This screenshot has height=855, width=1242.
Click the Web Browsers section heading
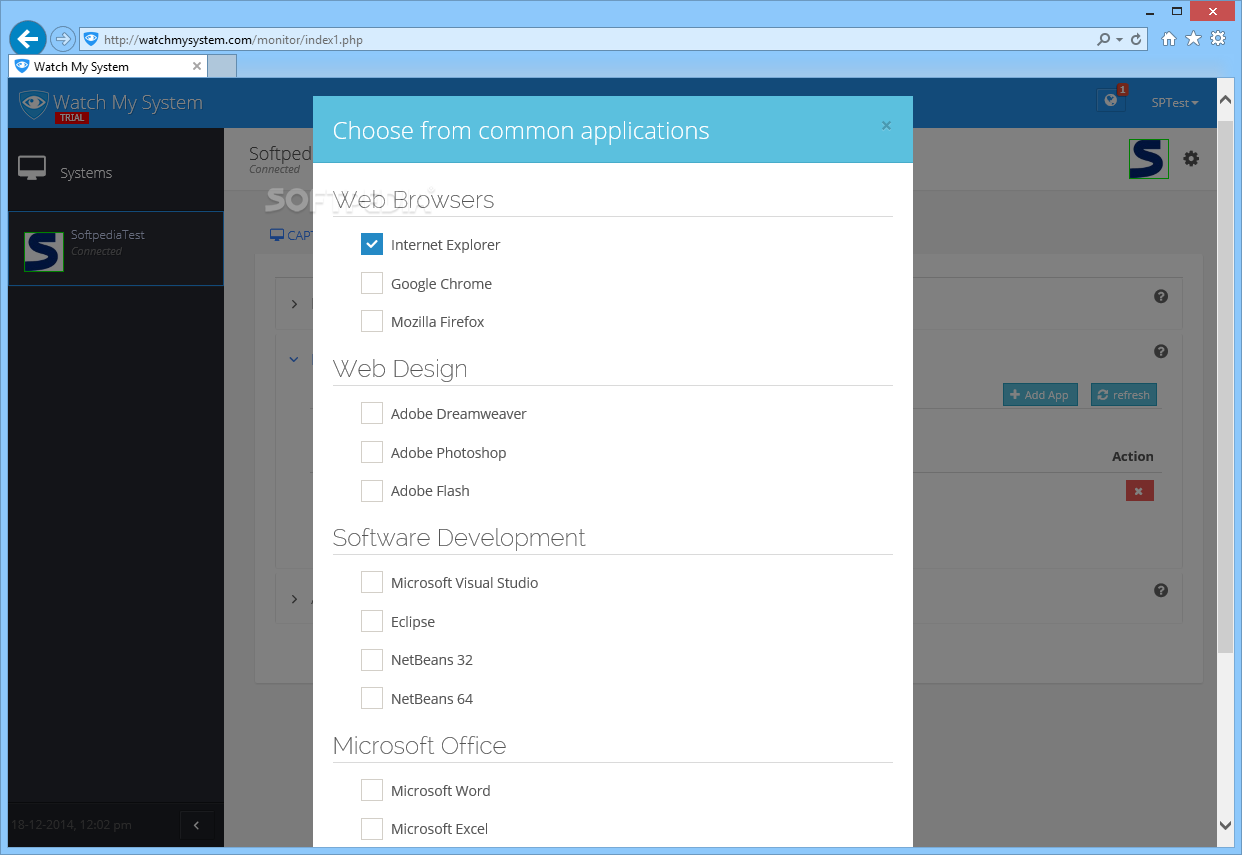coord(413,200)
